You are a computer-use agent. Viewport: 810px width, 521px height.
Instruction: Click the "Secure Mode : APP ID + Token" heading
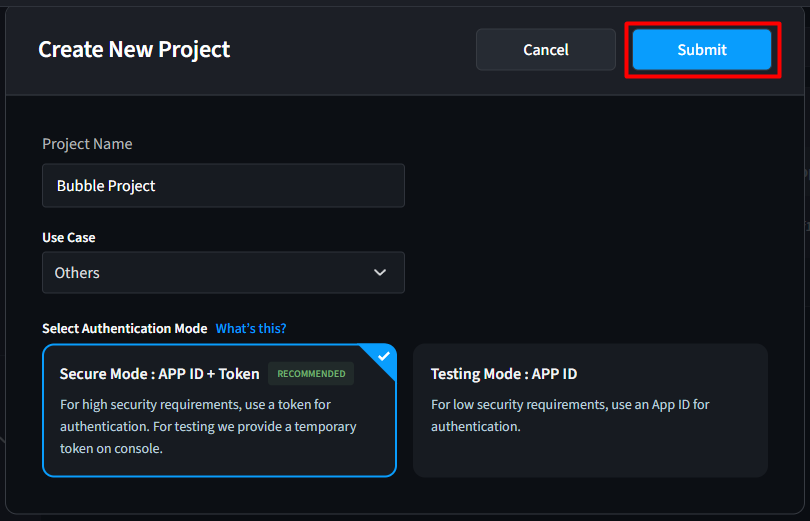pyautogui.click(x=160, y=374)
